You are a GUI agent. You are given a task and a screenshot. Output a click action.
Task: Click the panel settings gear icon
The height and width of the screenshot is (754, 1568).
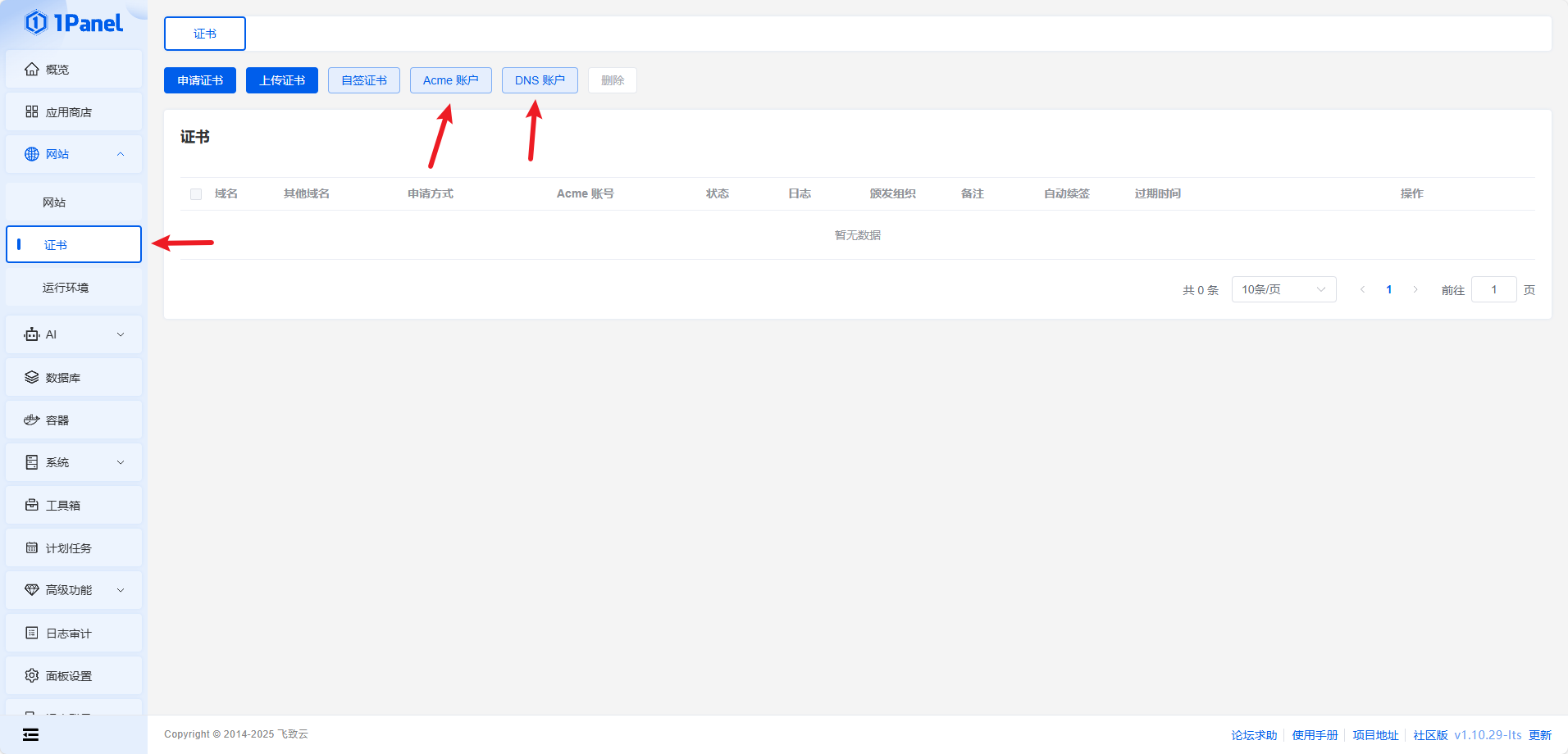31,676
